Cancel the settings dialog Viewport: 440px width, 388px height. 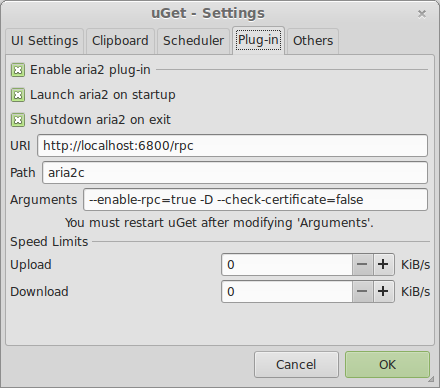296,364
